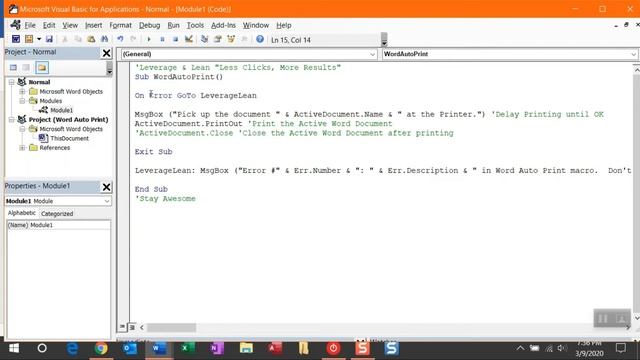Open the View menu

click(70, 25)
